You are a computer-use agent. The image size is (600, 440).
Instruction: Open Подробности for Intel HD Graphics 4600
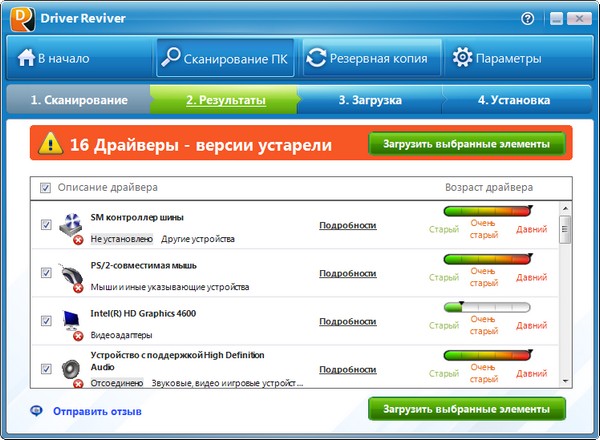coord(347,321)
